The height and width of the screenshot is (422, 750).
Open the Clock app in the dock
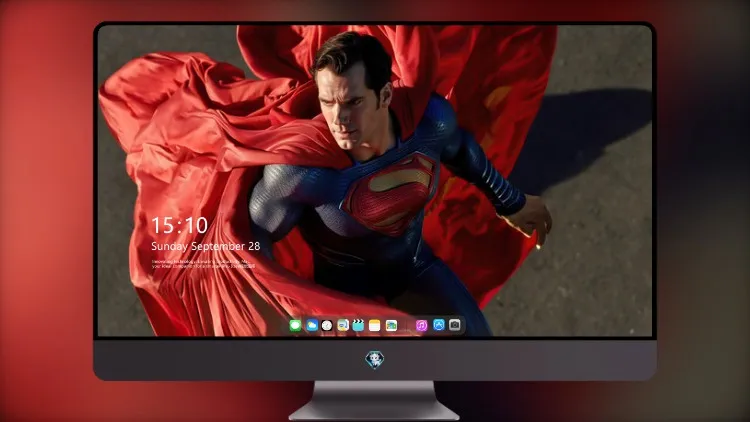pos(327,325)
